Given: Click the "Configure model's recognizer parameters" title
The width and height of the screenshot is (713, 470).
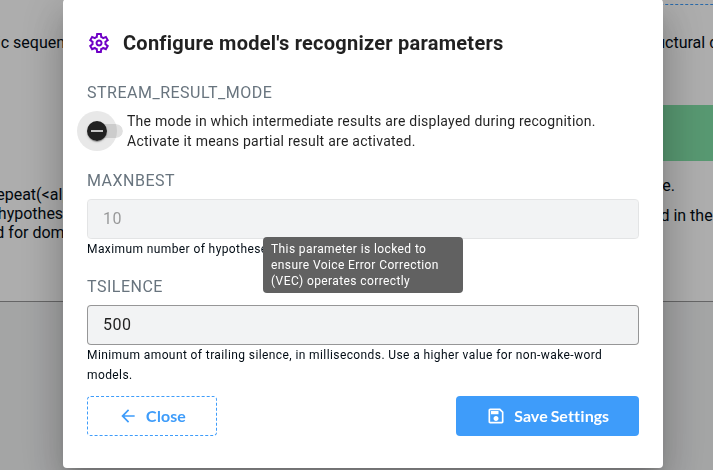Looking at the screenshot, I should tap(312, 43).
